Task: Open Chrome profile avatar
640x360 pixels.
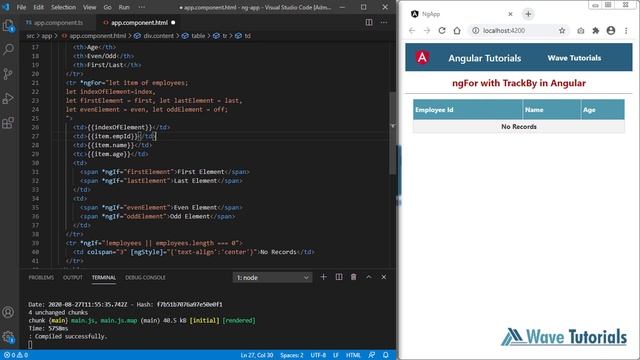Action: click(611, 31)
